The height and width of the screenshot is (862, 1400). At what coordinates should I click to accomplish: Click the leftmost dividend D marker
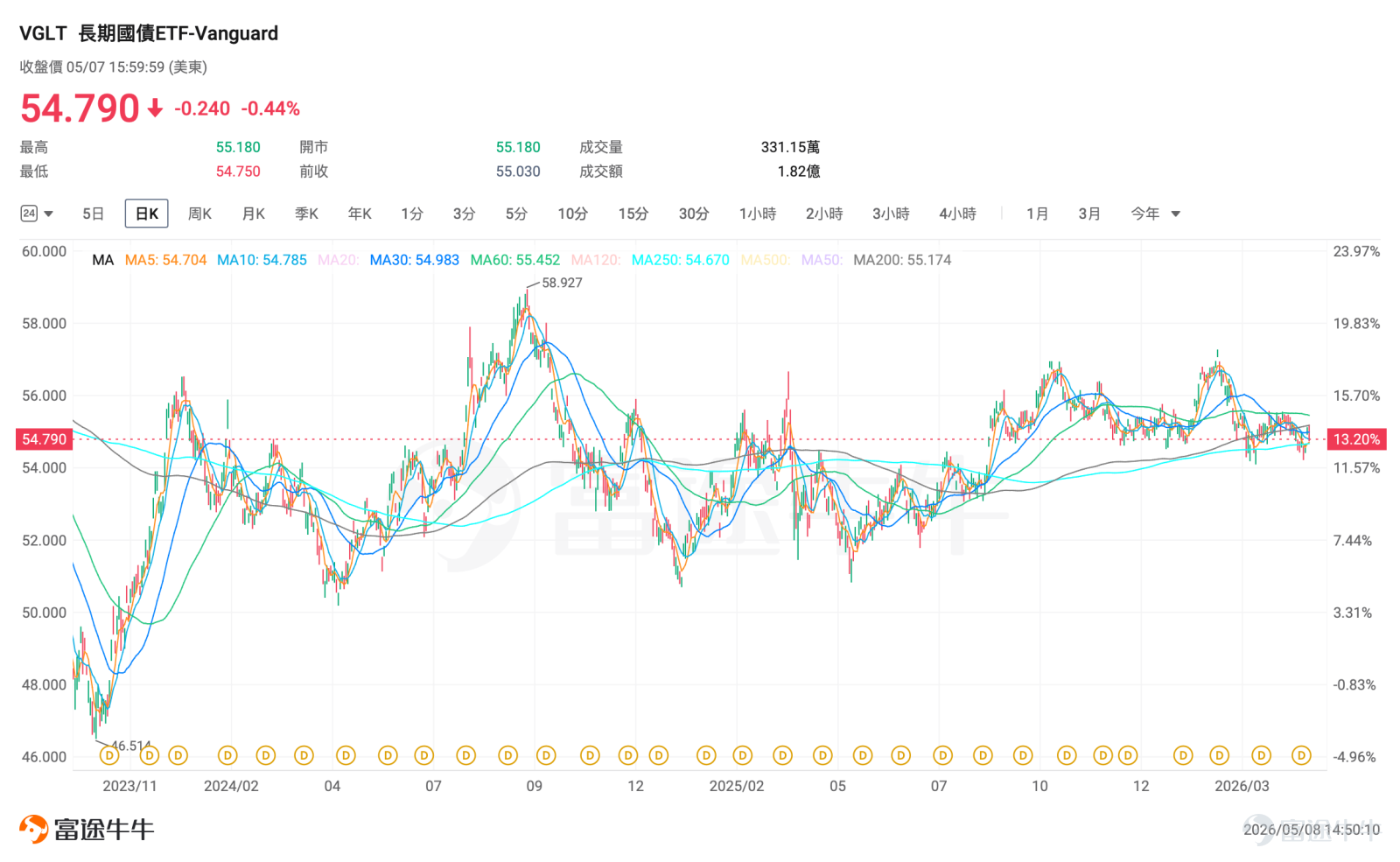click(x=109, y=755)
